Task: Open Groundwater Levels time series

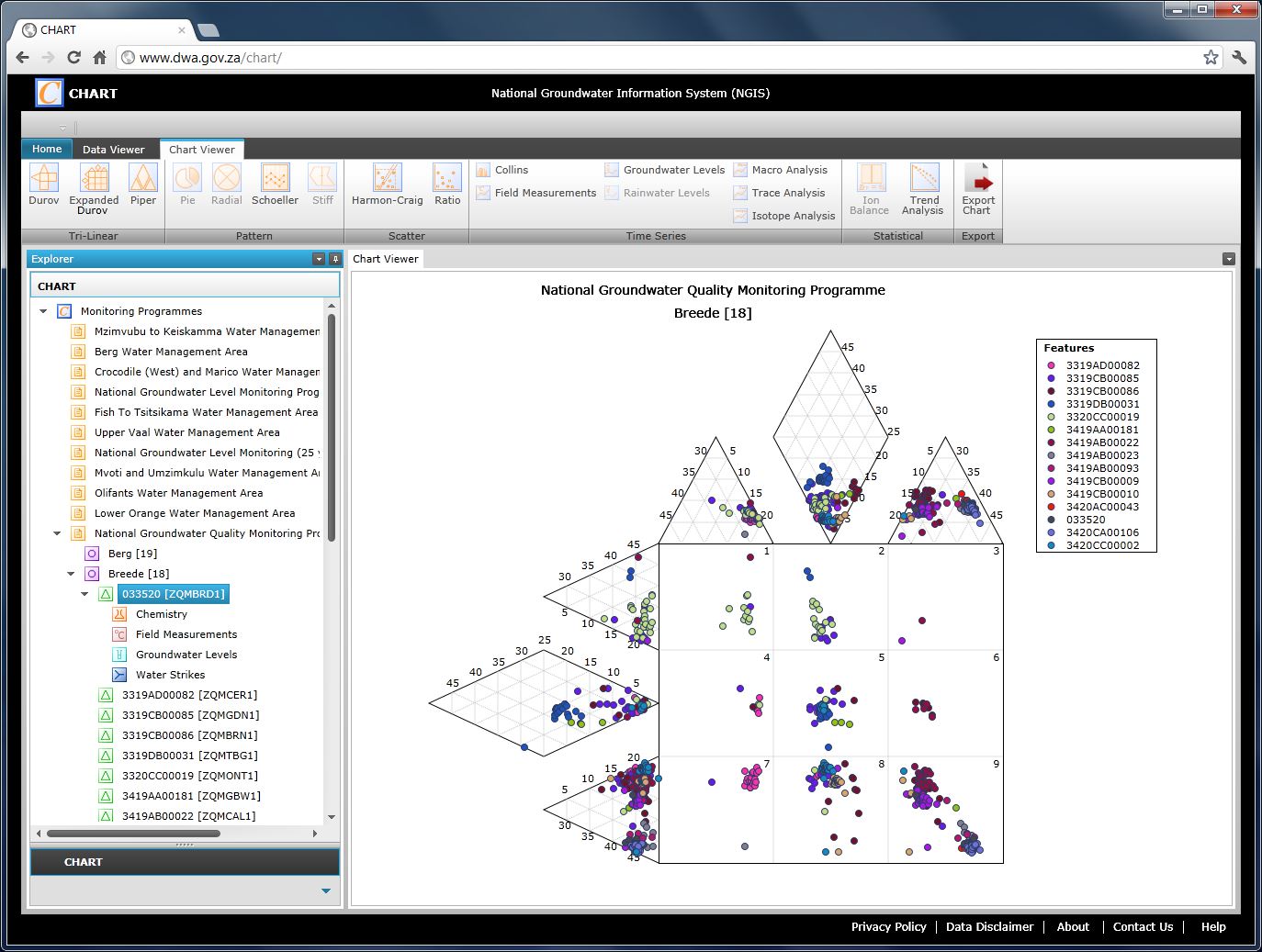Action: coord(665,170)
